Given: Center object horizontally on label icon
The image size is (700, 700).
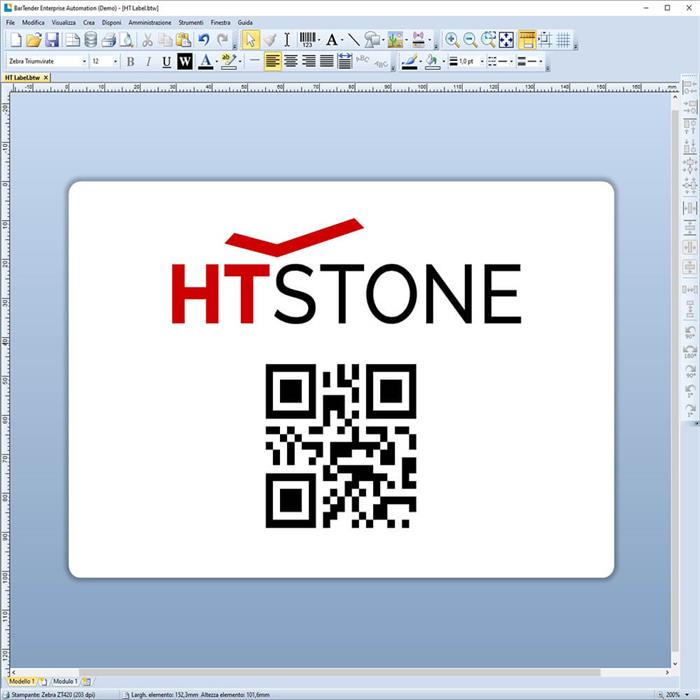Looking at the screenshot, I should pyautogui.click(x=690, y=247).
